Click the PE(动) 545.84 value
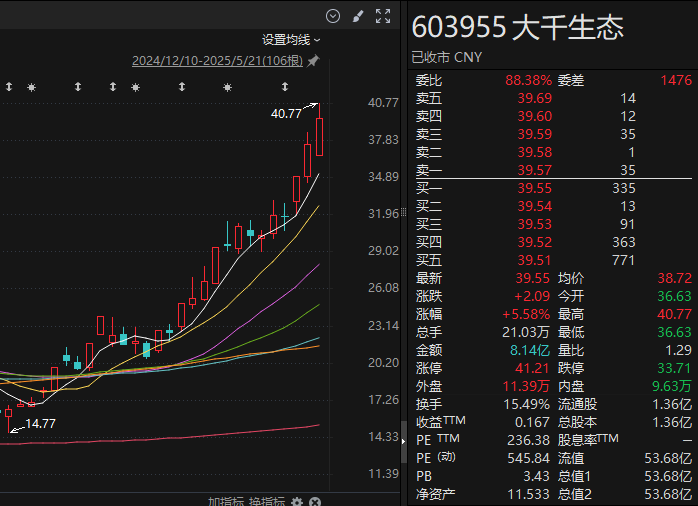 pyautogui.click(x=529, y=458)
